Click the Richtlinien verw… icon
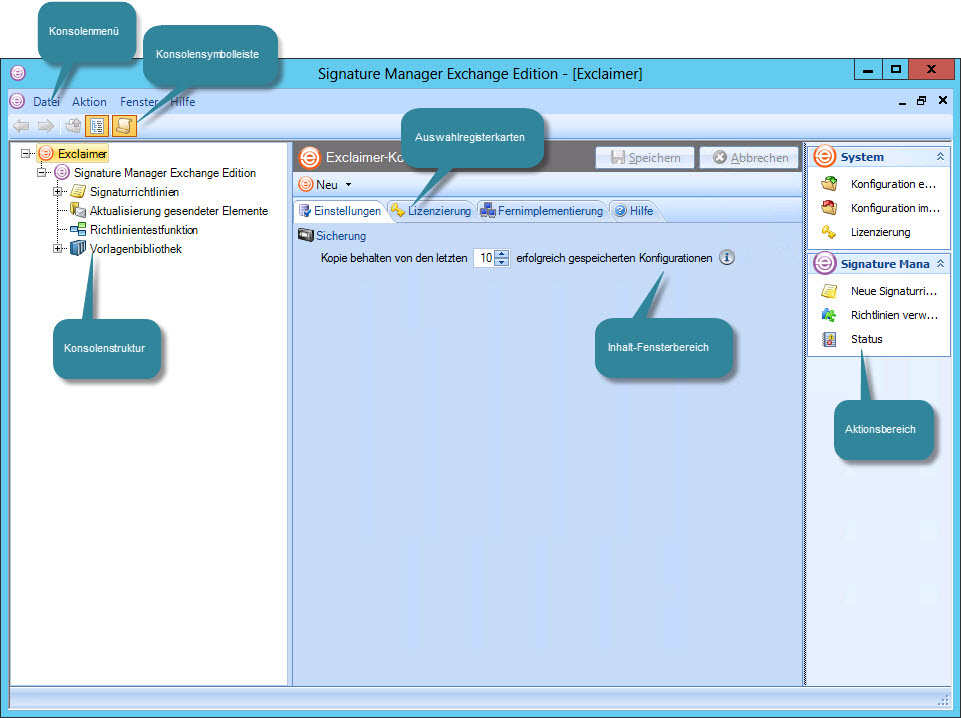Image resolution: width=961 pixels, height=718 pixels. point(829,315)
